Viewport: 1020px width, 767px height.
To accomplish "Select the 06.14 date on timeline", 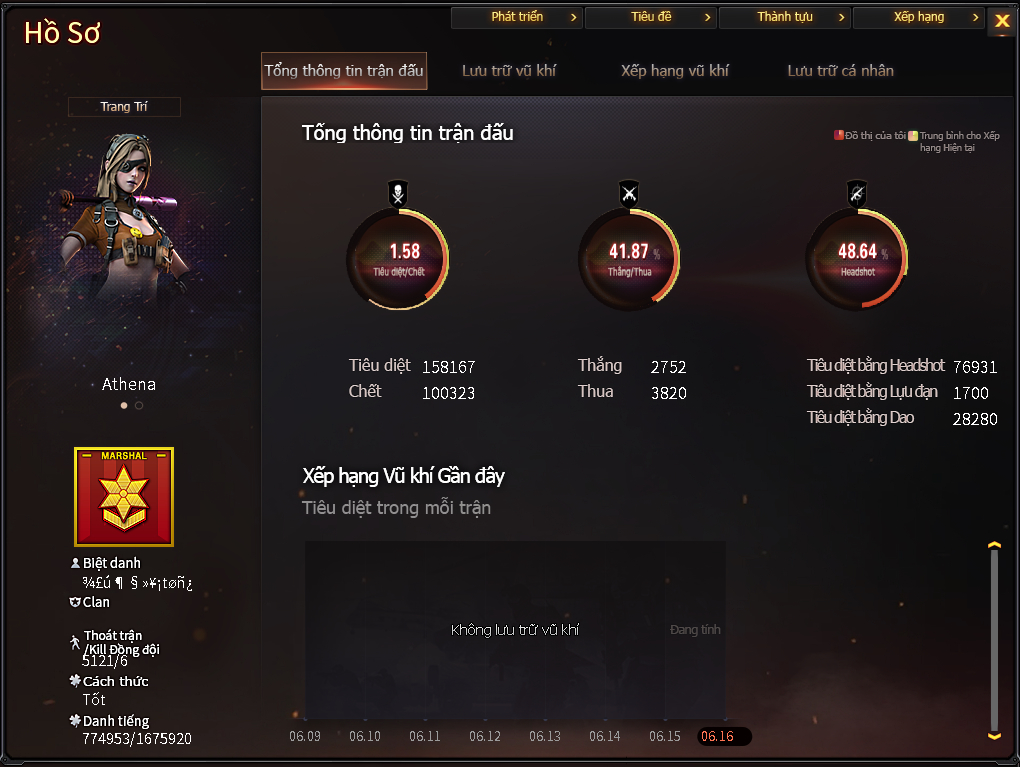I will click(604, 736).
